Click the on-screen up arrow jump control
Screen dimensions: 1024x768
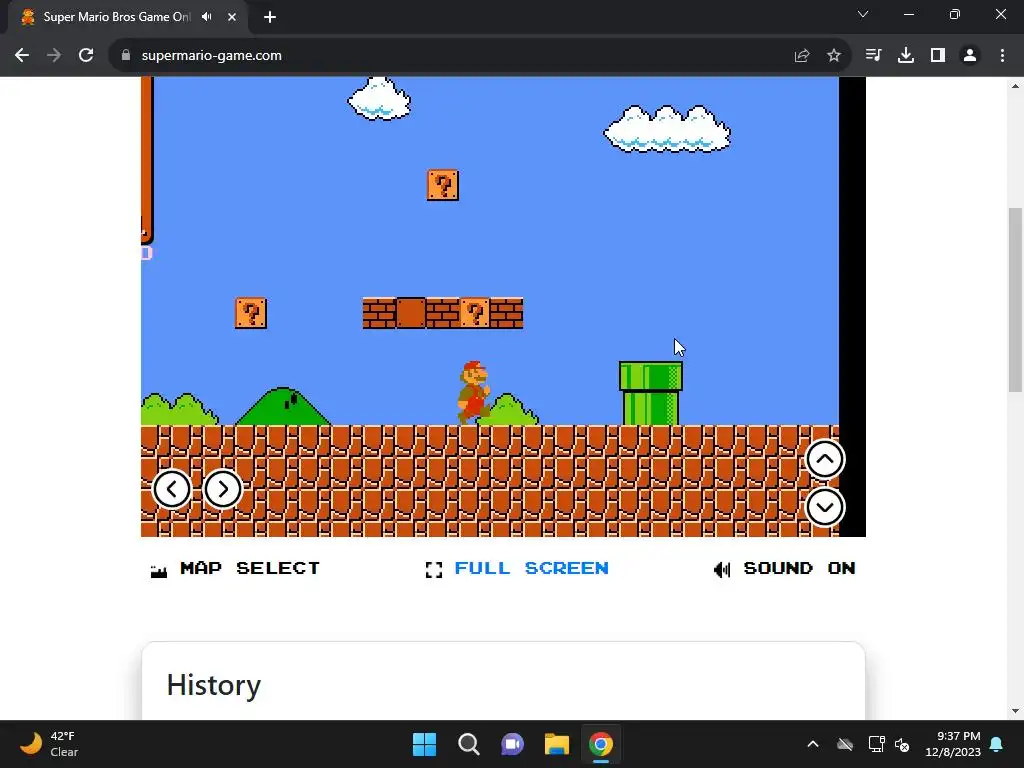pyautogui.click(x=825, y=460)
